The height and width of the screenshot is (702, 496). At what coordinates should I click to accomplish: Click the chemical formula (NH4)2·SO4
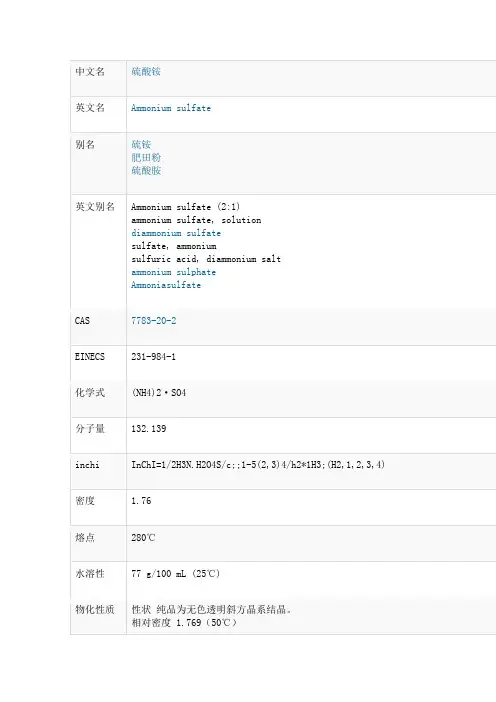point(158,393)
